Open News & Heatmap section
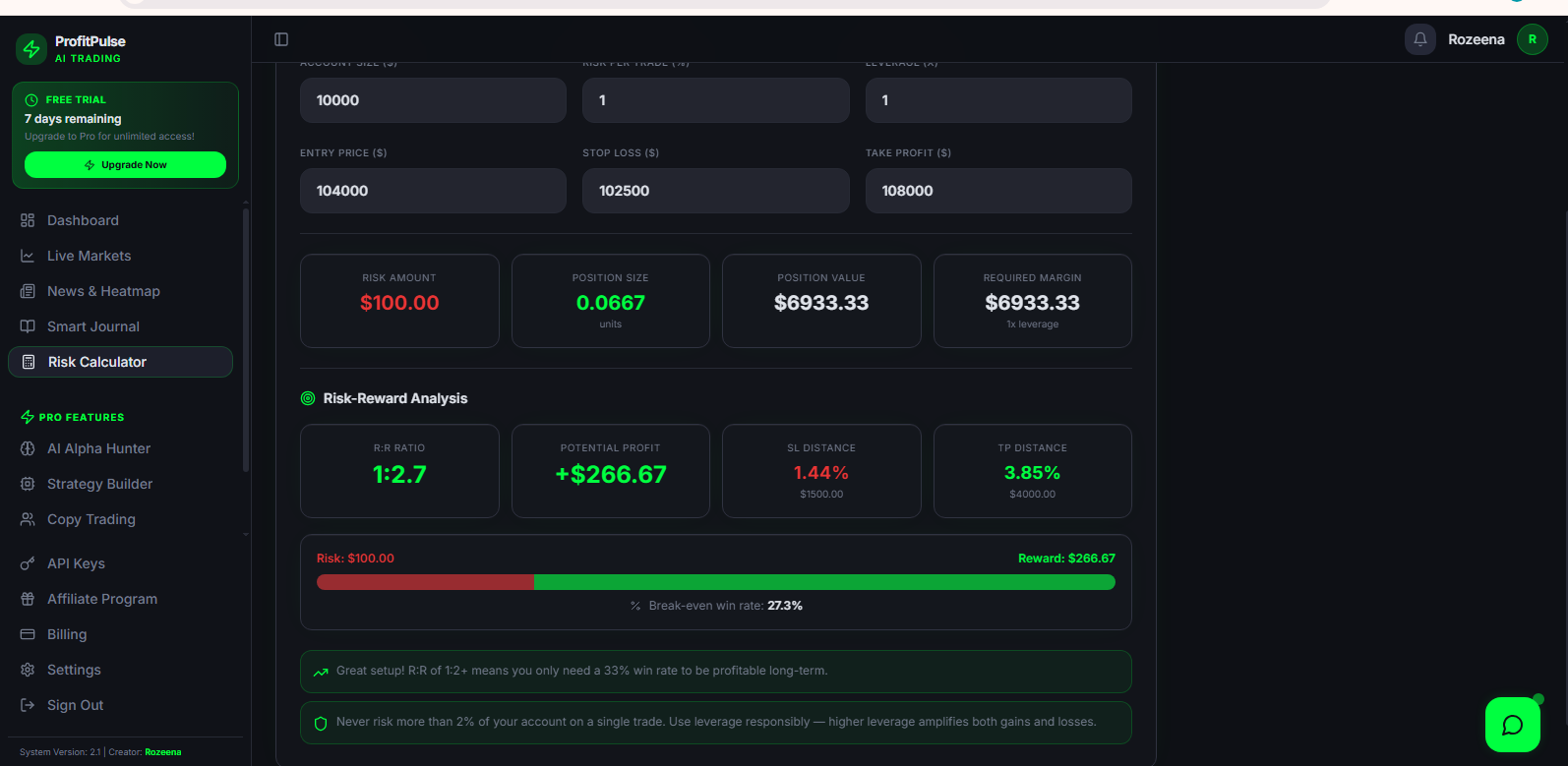This screenshot has width=1568, height=766. [x=120, y=291]
